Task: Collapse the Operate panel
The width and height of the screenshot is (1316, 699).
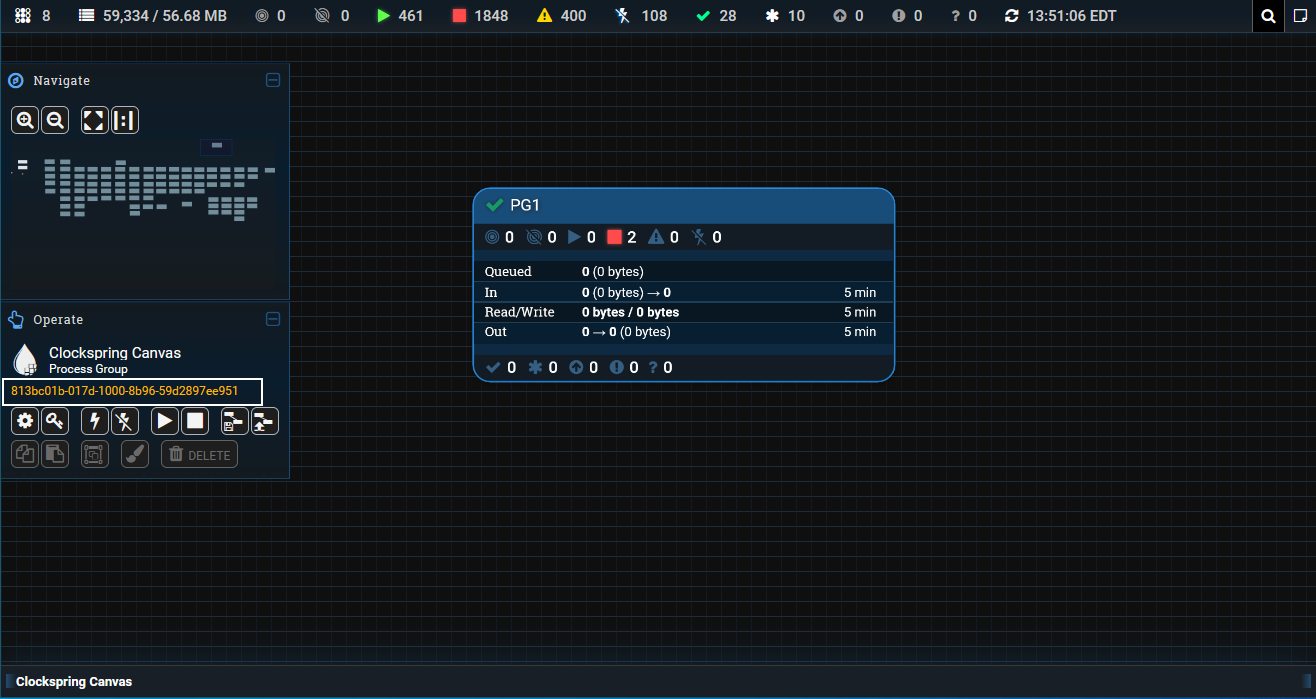Action: click(273, 319)
